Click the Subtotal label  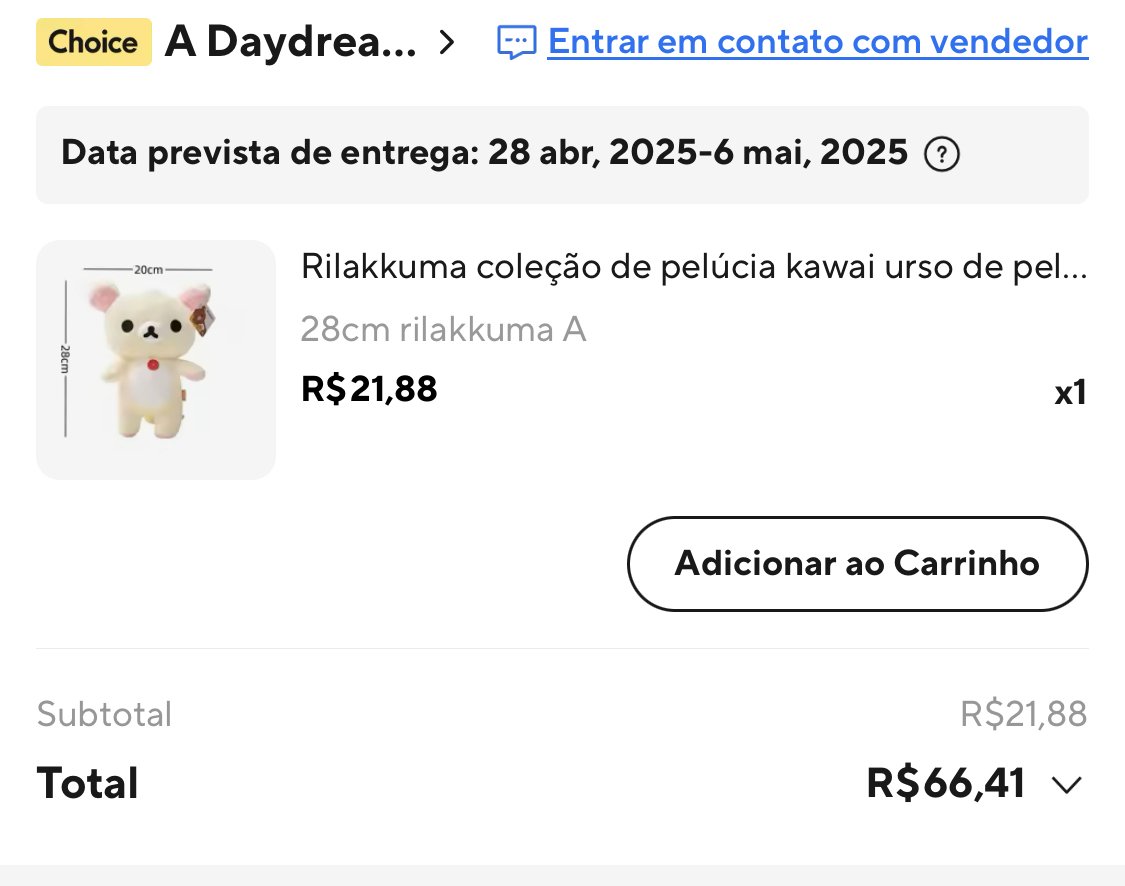pyautogui.click(x=104, y=714)
